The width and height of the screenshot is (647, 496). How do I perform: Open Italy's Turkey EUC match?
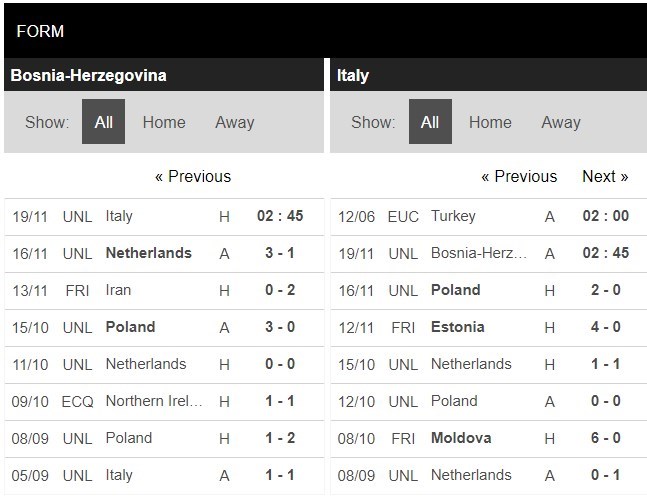(453, 216)
